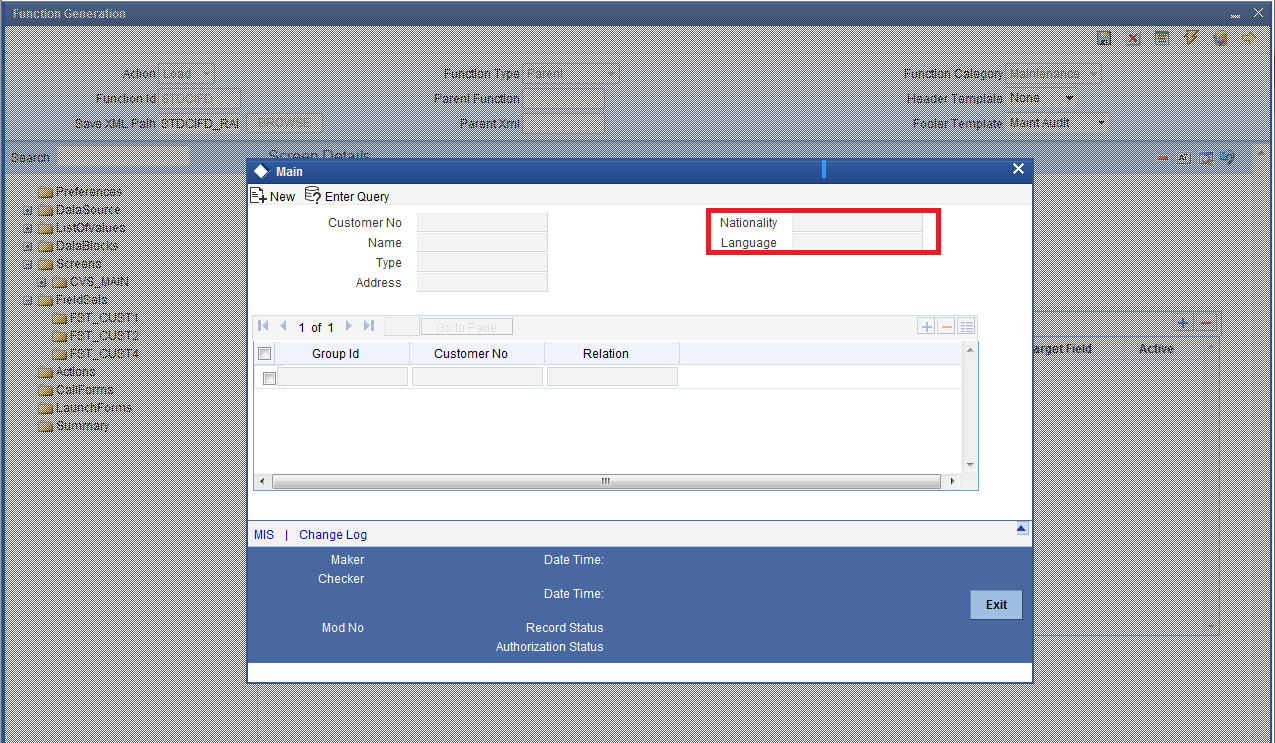This screenshot has height=743, width=1275.
Task: Expand the DataBlocks tree node
Action: coord(28,246)
